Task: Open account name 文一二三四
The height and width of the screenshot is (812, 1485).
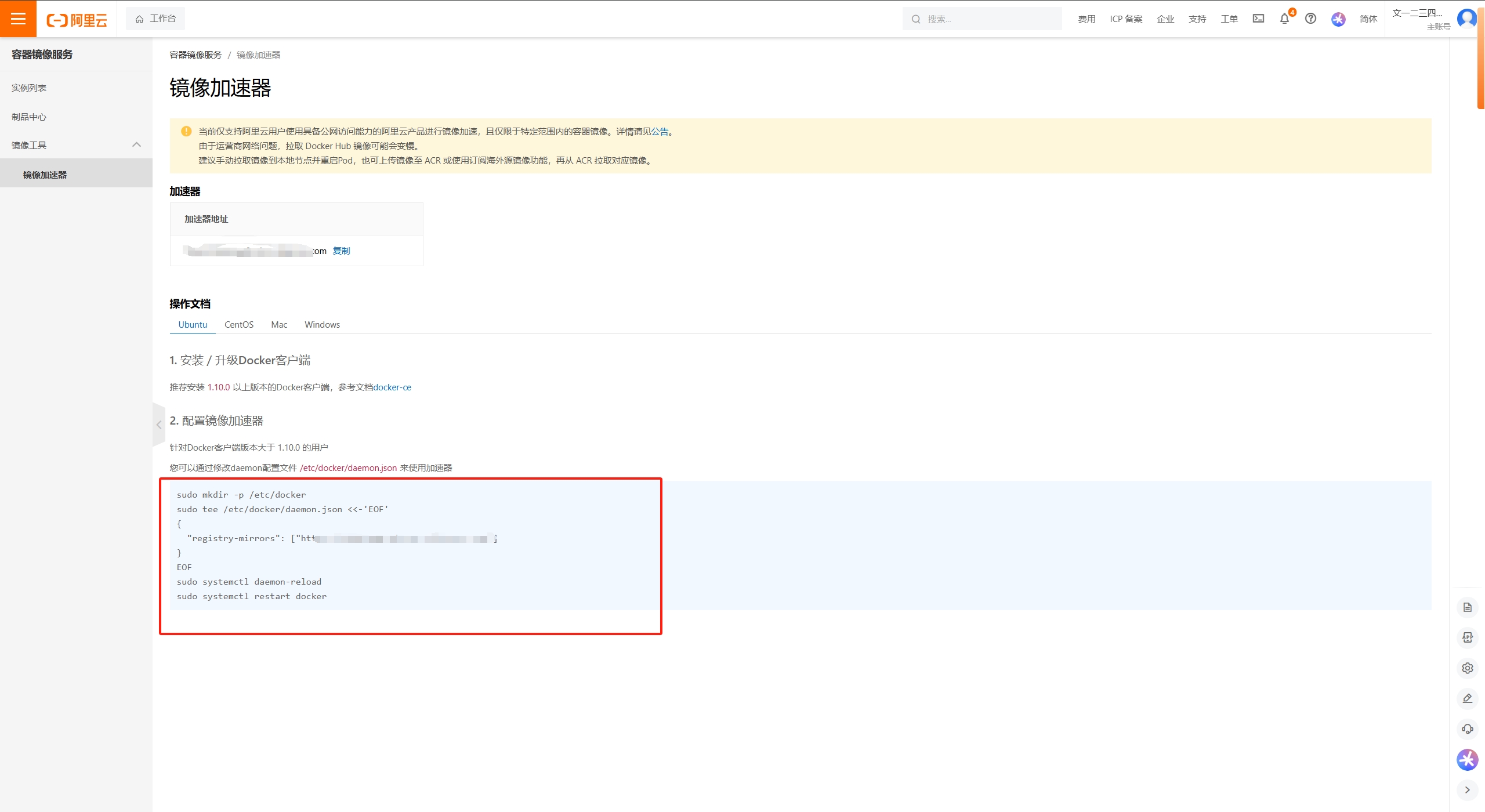Action: click(x=1417, y=13)
